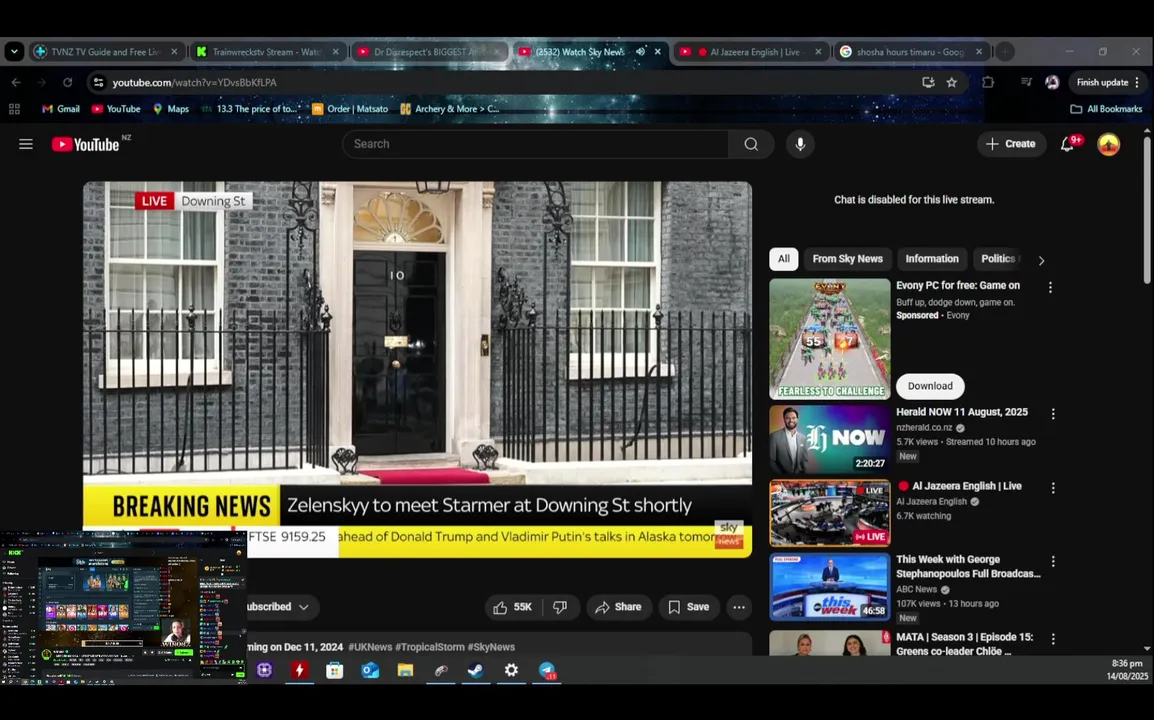Close the TVNZ TV Guide tab
This screenshot has width=1154, height=720.
tap(174, 52)
